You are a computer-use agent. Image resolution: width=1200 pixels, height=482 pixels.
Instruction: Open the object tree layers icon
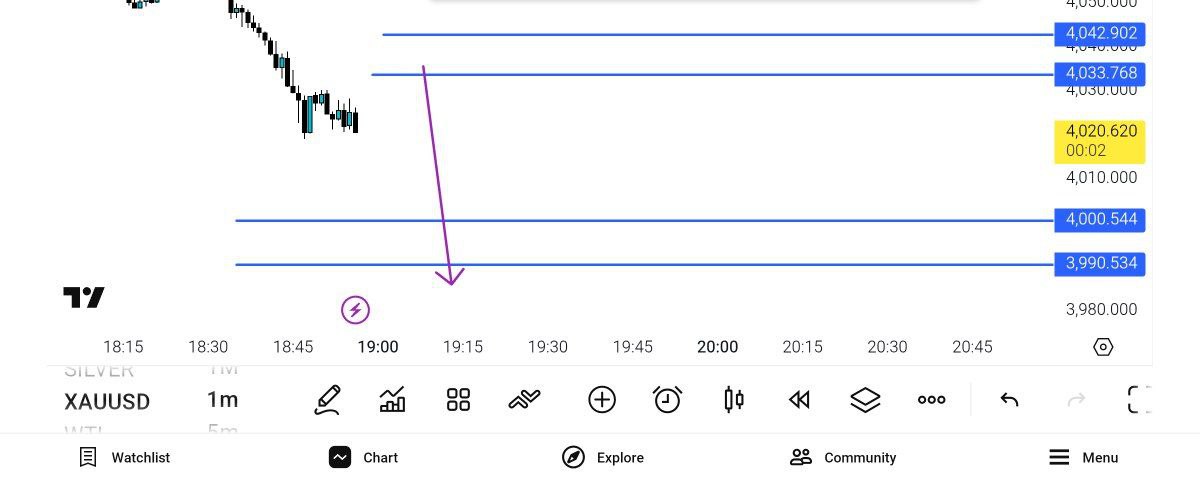[x=865, y=400]
